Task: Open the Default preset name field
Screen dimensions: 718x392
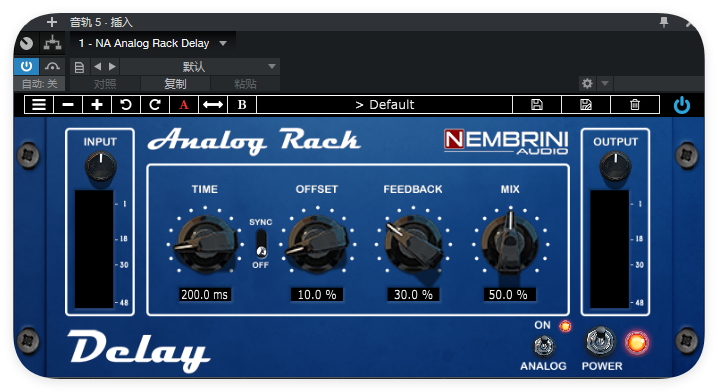Action: coord(384,104)
